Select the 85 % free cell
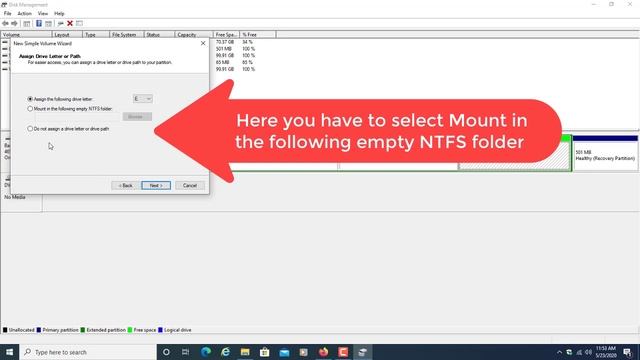 coord(247,62)
